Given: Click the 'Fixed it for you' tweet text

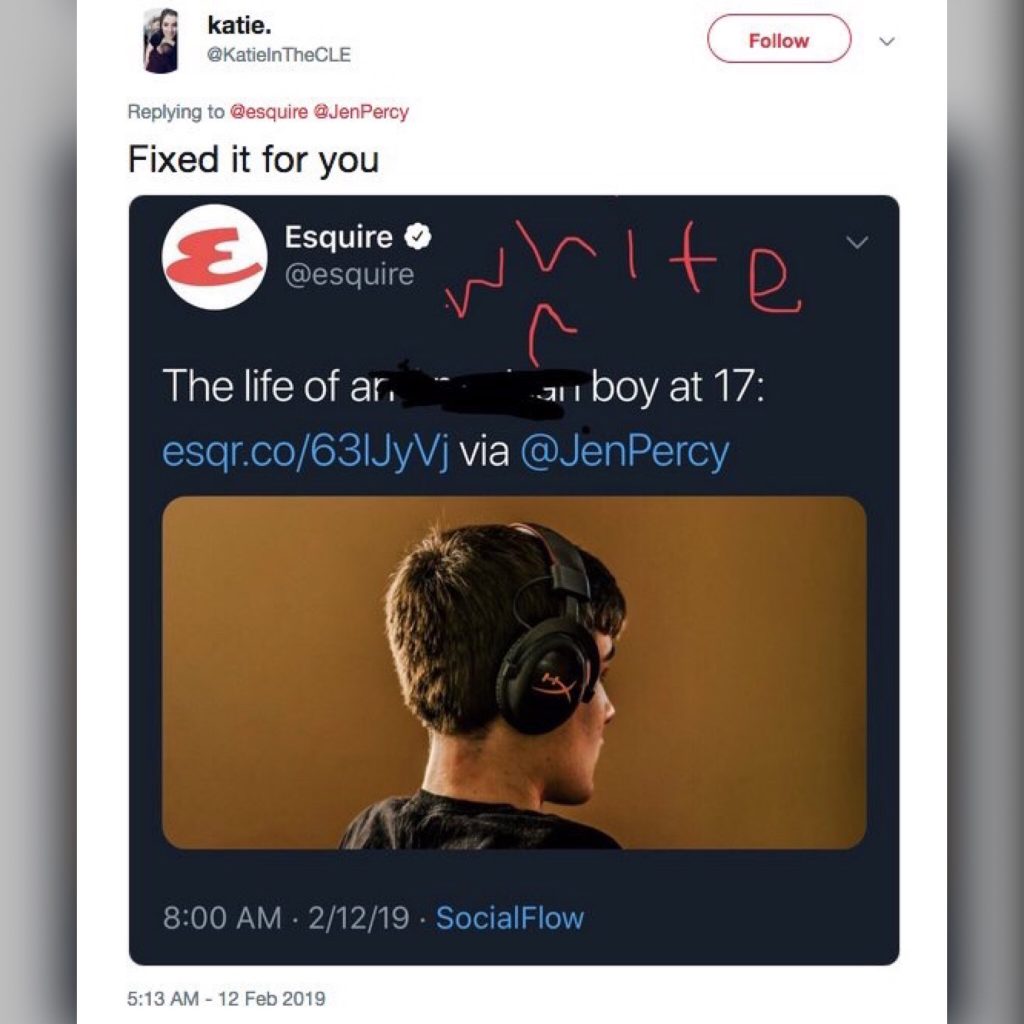Looking at the screenshot, I should [253, 160].
